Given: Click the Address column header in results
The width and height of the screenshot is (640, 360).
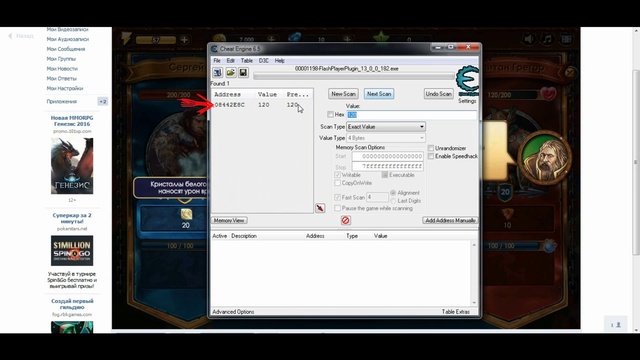Looking at the screenshot, I should 227,94.
